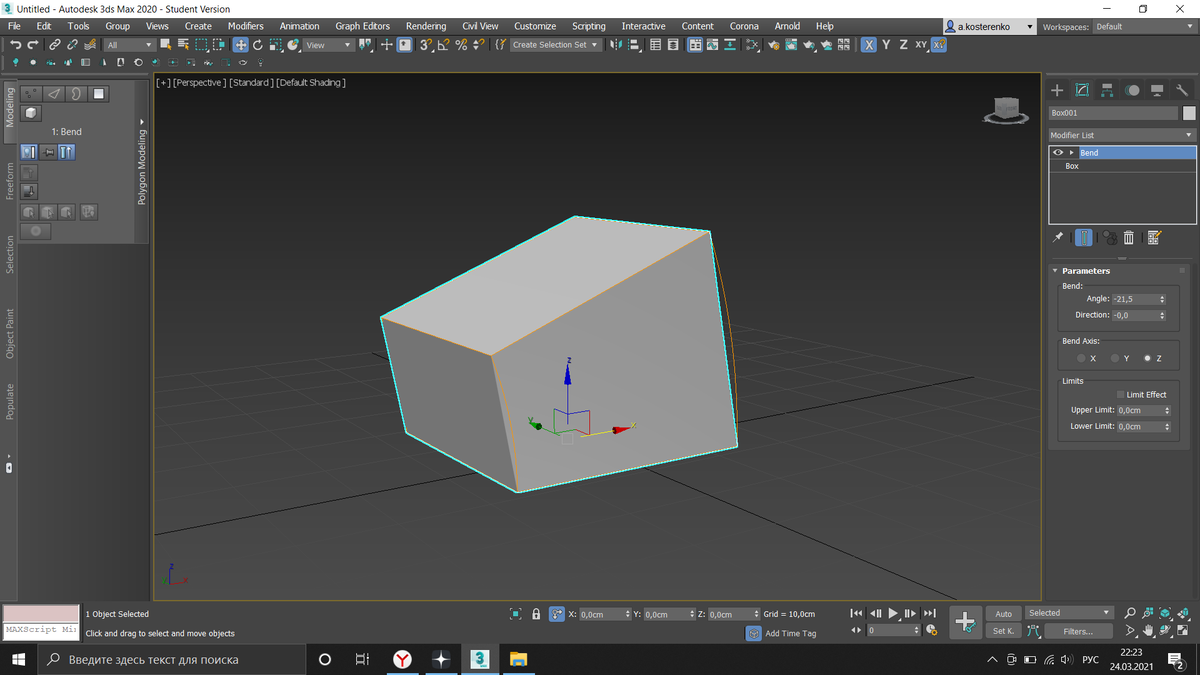1200x675 pixels.
Task: Open the Arnold menu
Action: 787,26
